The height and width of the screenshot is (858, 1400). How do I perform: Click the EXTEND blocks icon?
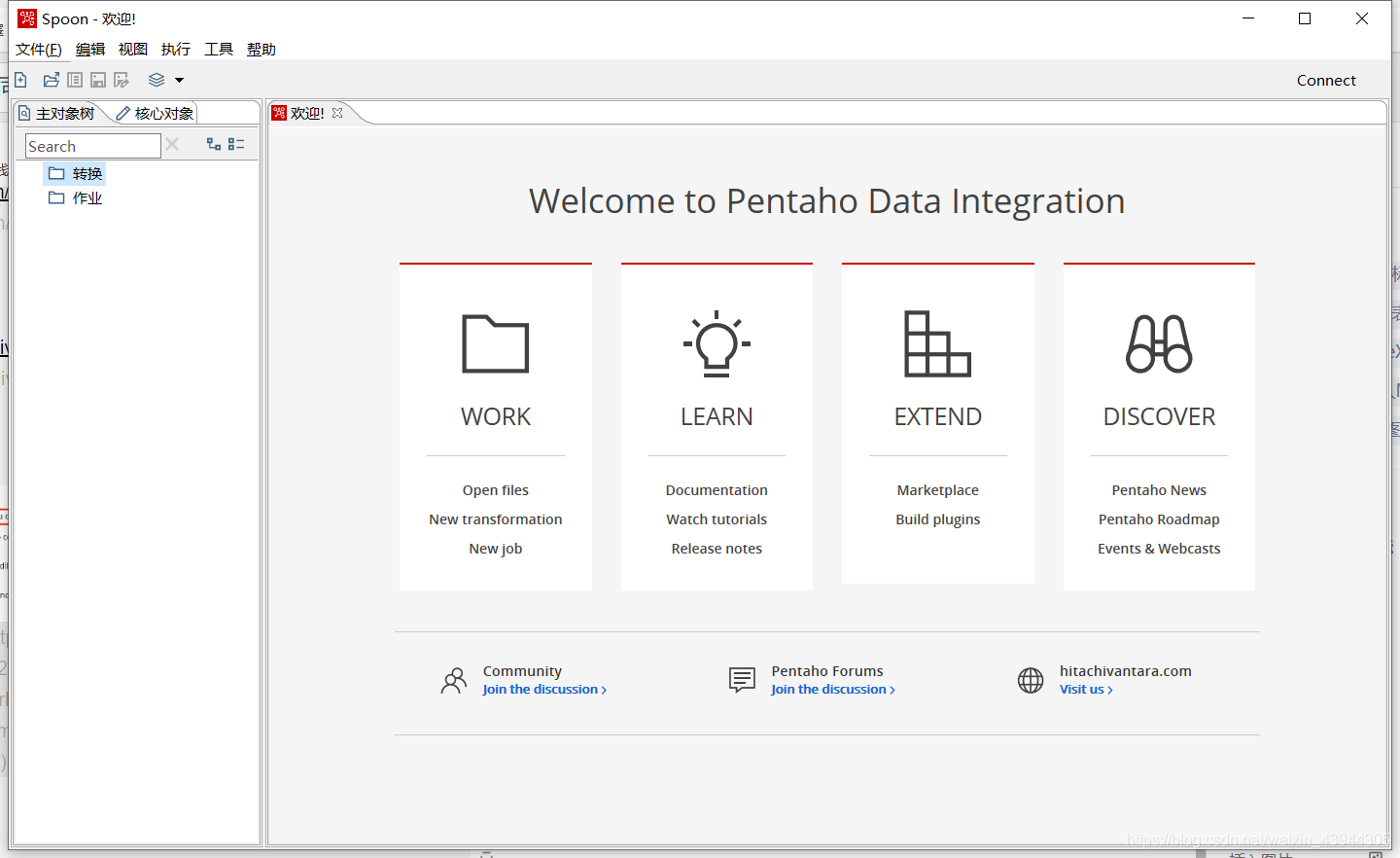[937, 343]
